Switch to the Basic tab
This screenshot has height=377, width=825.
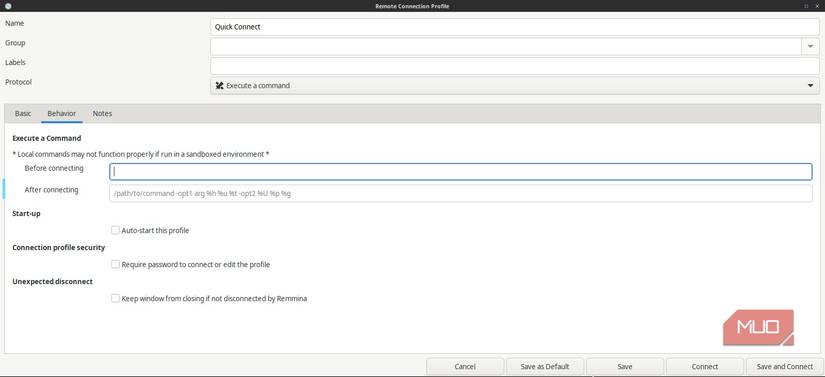pyautogui.click(x=23, y=114)
